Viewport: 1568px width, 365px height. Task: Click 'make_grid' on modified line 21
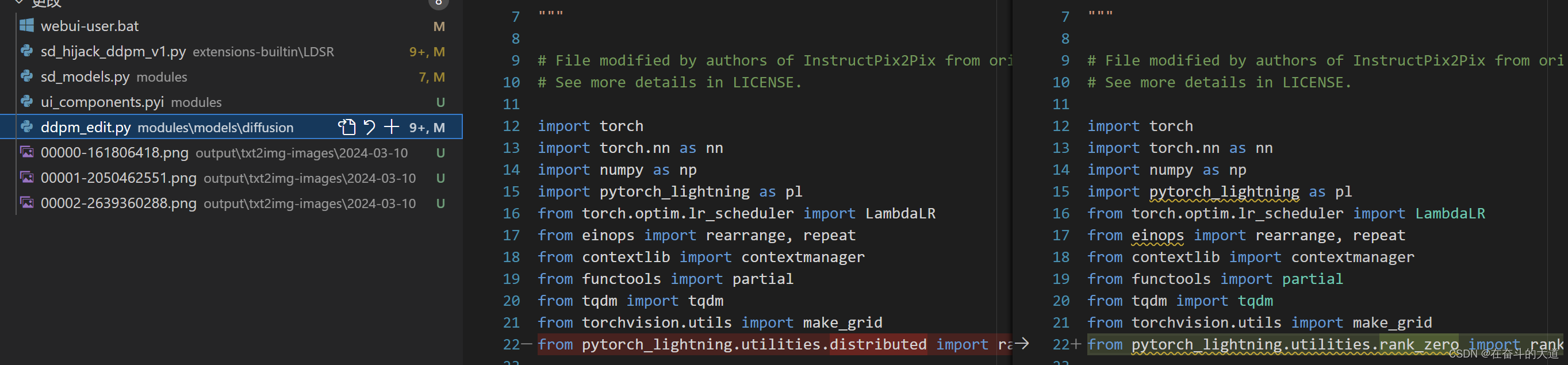click(x=1393, y=322)
